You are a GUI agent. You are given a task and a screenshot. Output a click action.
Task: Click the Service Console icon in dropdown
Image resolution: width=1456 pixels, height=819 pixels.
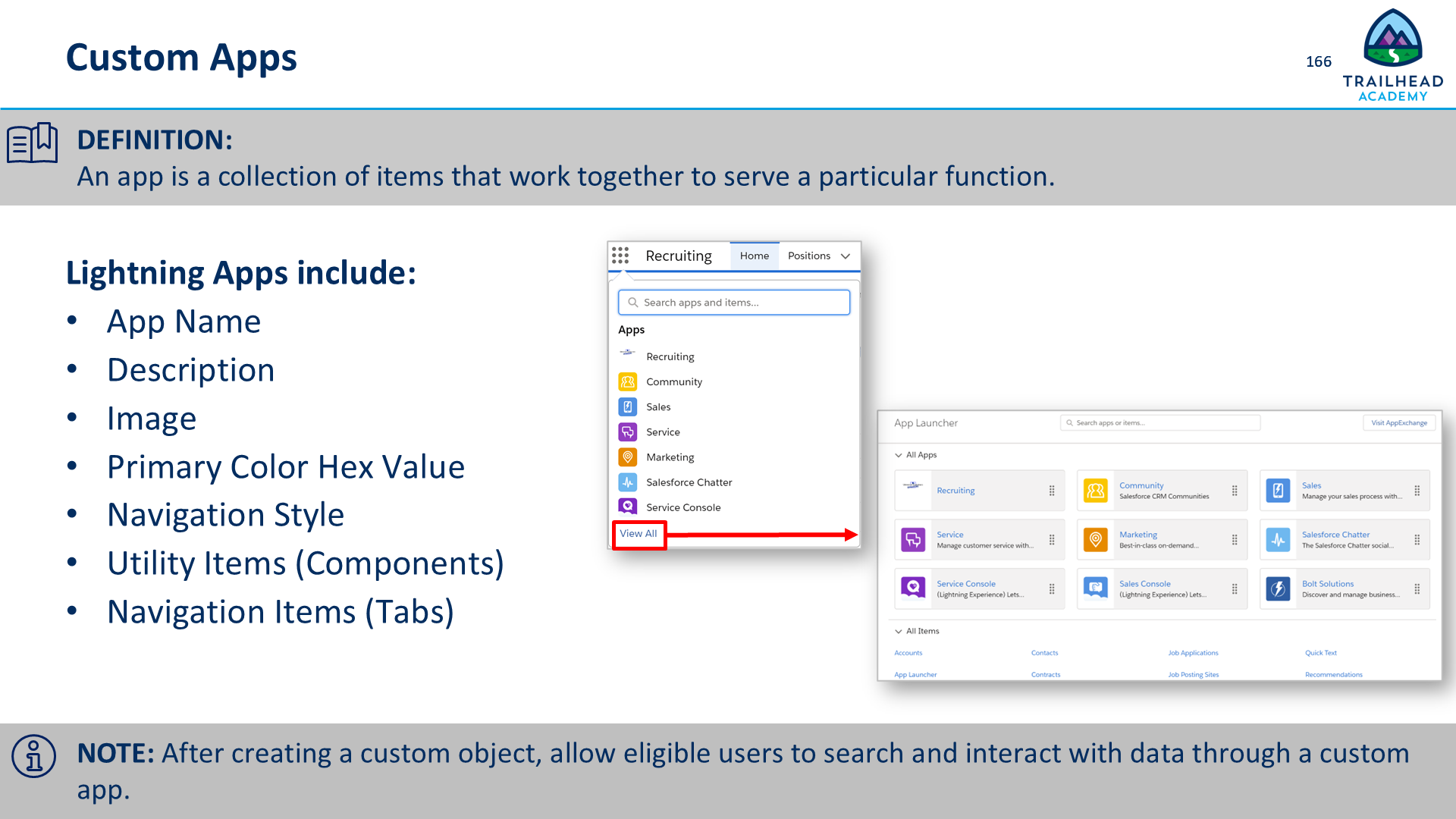(x=628, y=506)
